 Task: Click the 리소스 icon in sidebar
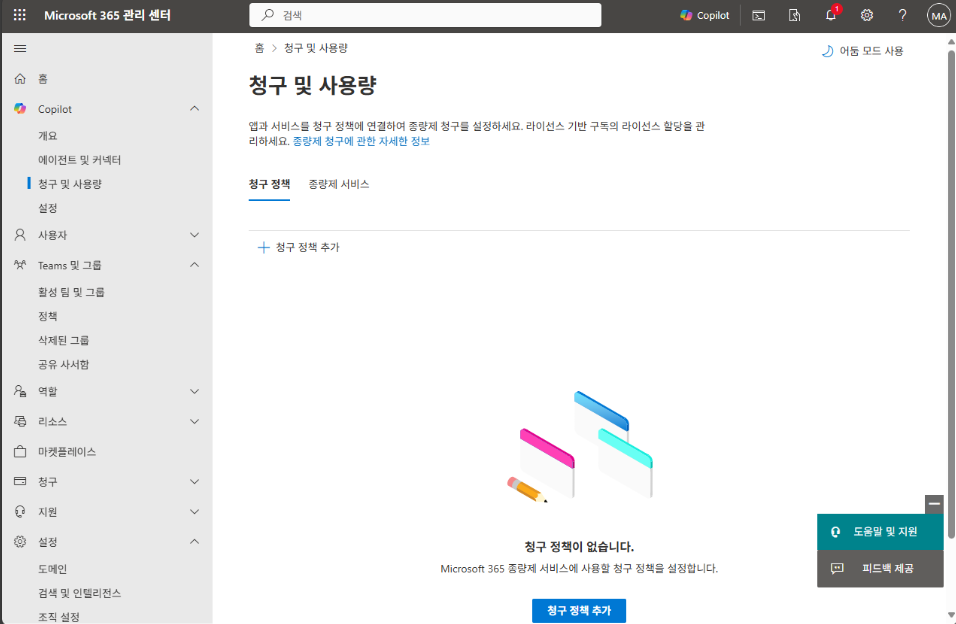pos(20,421)
